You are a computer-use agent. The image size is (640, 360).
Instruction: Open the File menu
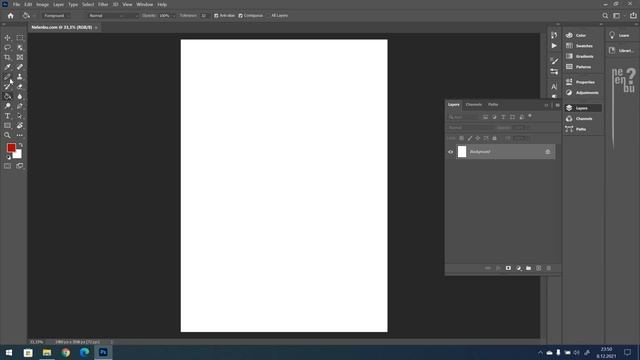pyautogui.click(x=16, y=4)
